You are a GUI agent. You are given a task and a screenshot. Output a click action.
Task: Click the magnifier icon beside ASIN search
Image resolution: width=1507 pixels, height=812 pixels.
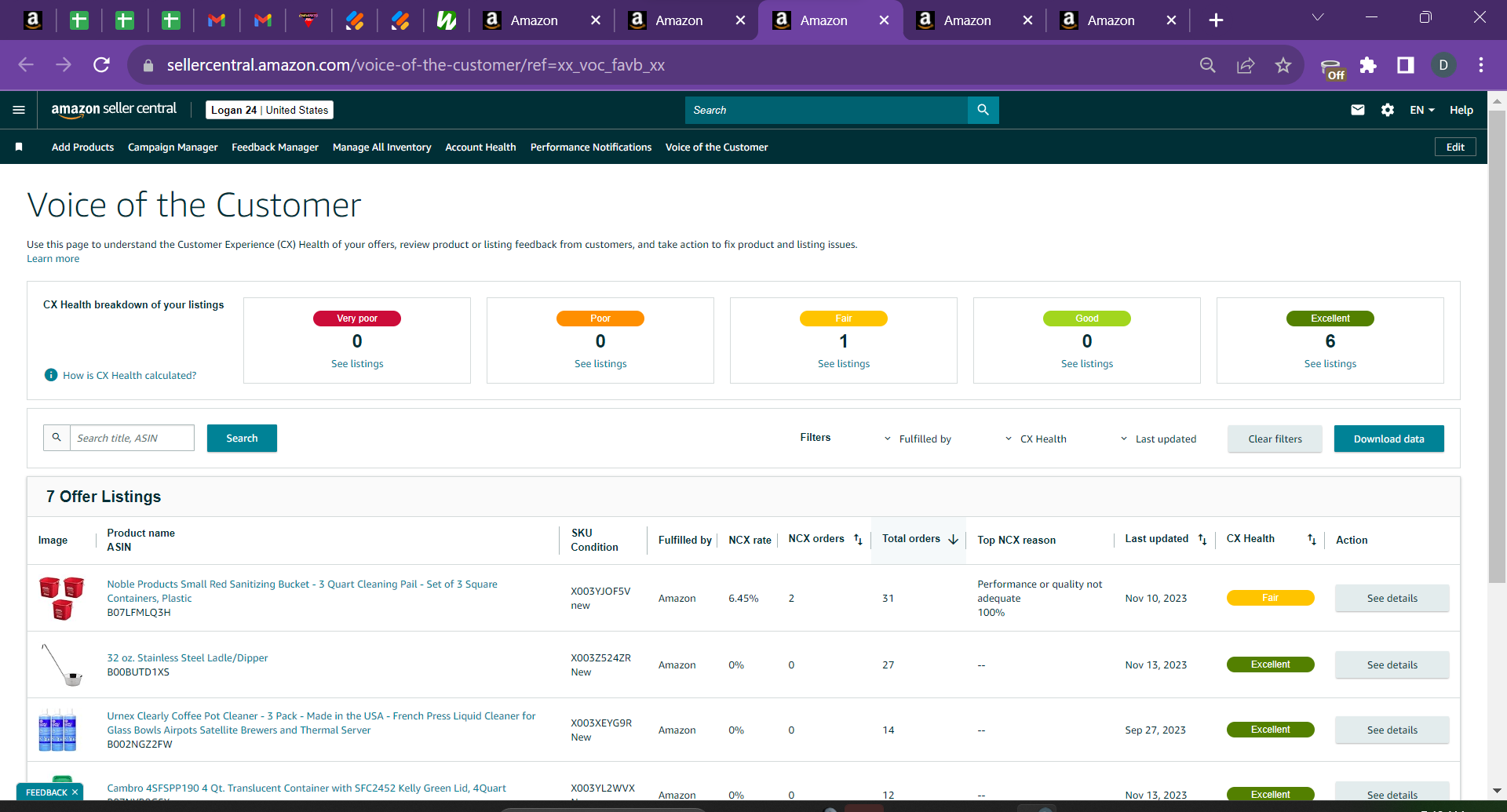coord(57,438)
